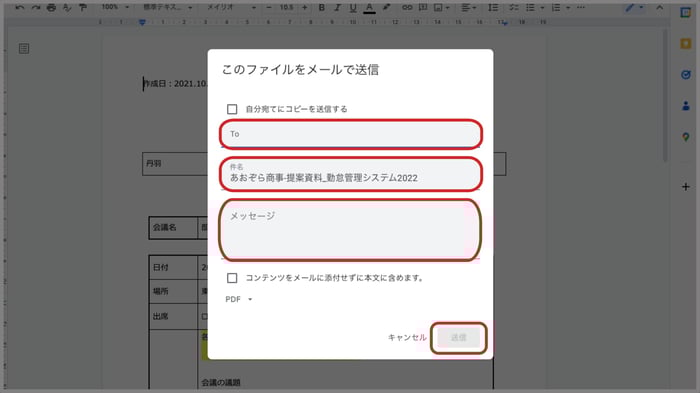
Task: Click the Redo toolbar icon
Action: click(x=36, y=8)
